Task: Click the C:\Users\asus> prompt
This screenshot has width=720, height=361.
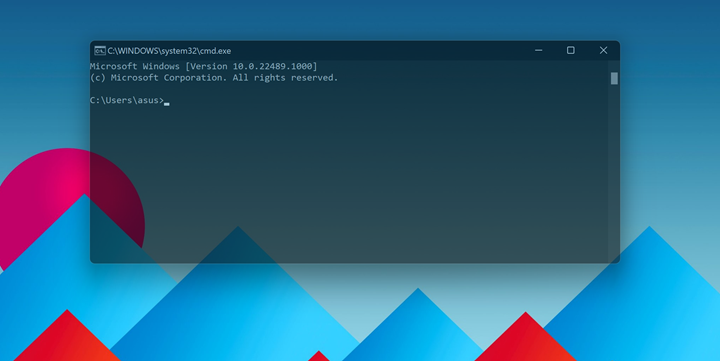Action: tap(127, 101)
